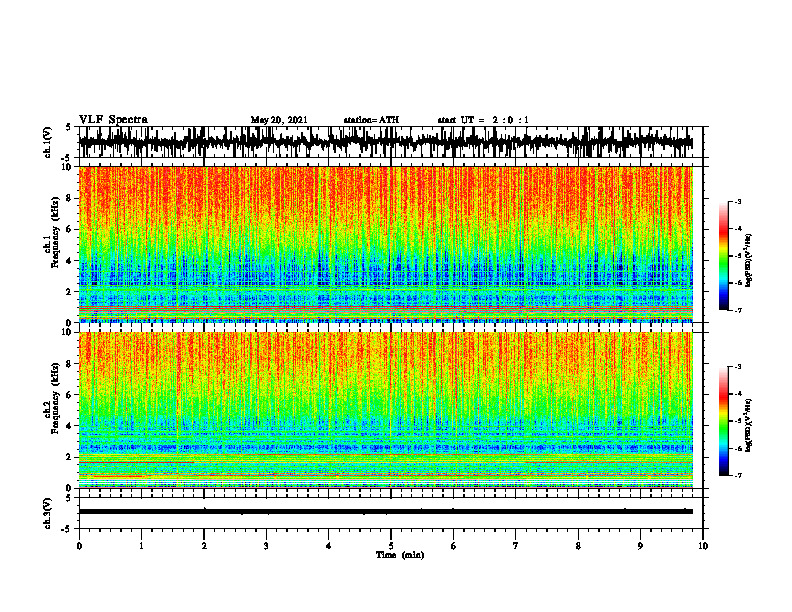Click the "VLF Spectra" plot title

pos(113,120)
